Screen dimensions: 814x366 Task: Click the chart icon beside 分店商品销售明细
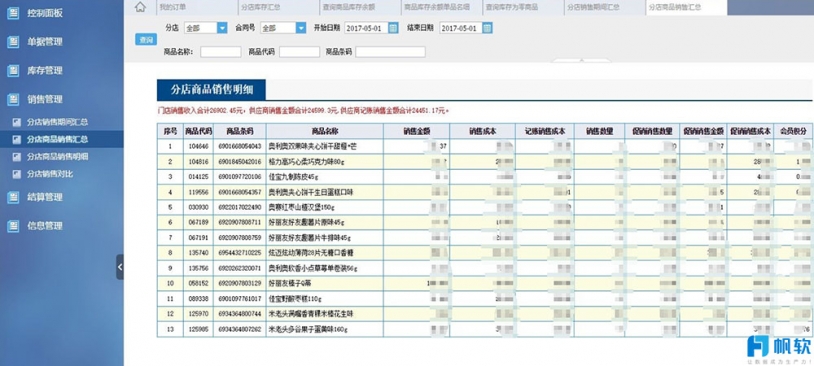click(17, 156)
